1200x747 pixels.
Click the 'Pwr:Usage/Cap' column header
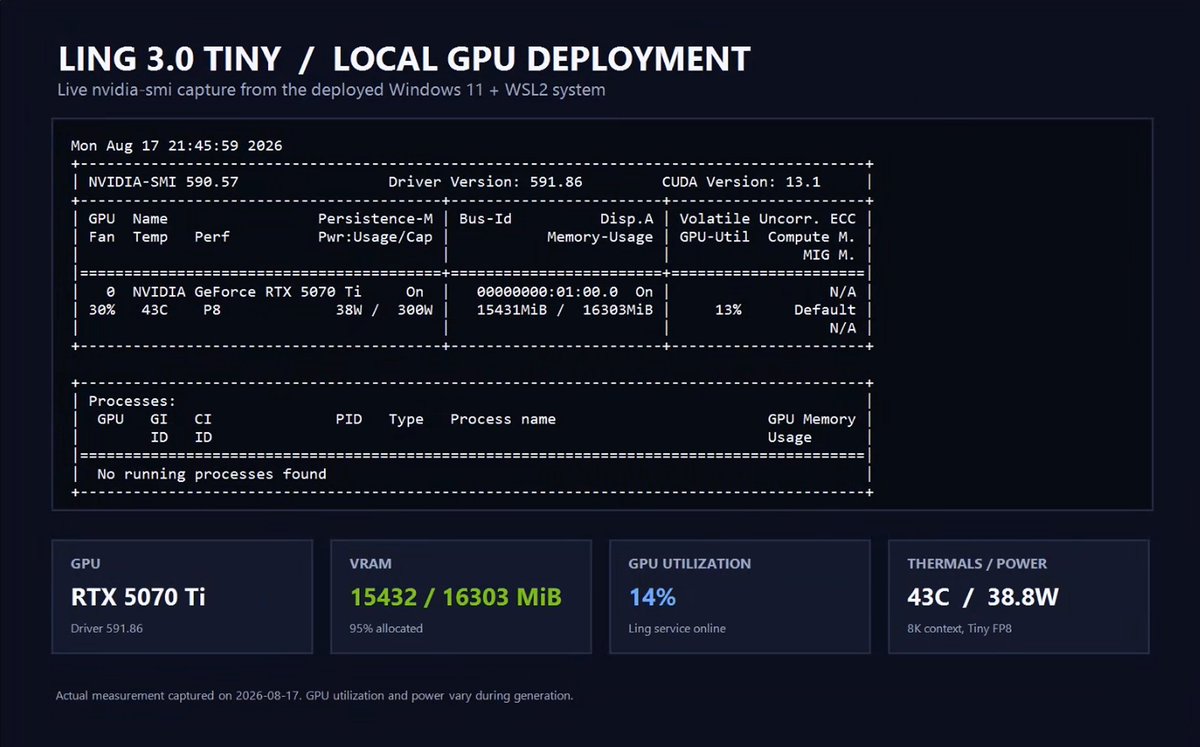point(375,237)
